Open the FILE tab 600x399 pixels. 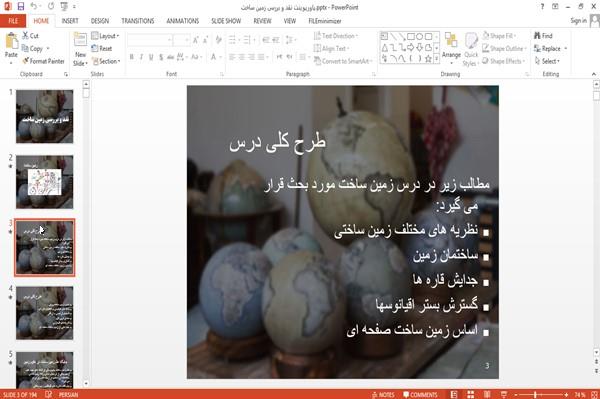(13, 21)
